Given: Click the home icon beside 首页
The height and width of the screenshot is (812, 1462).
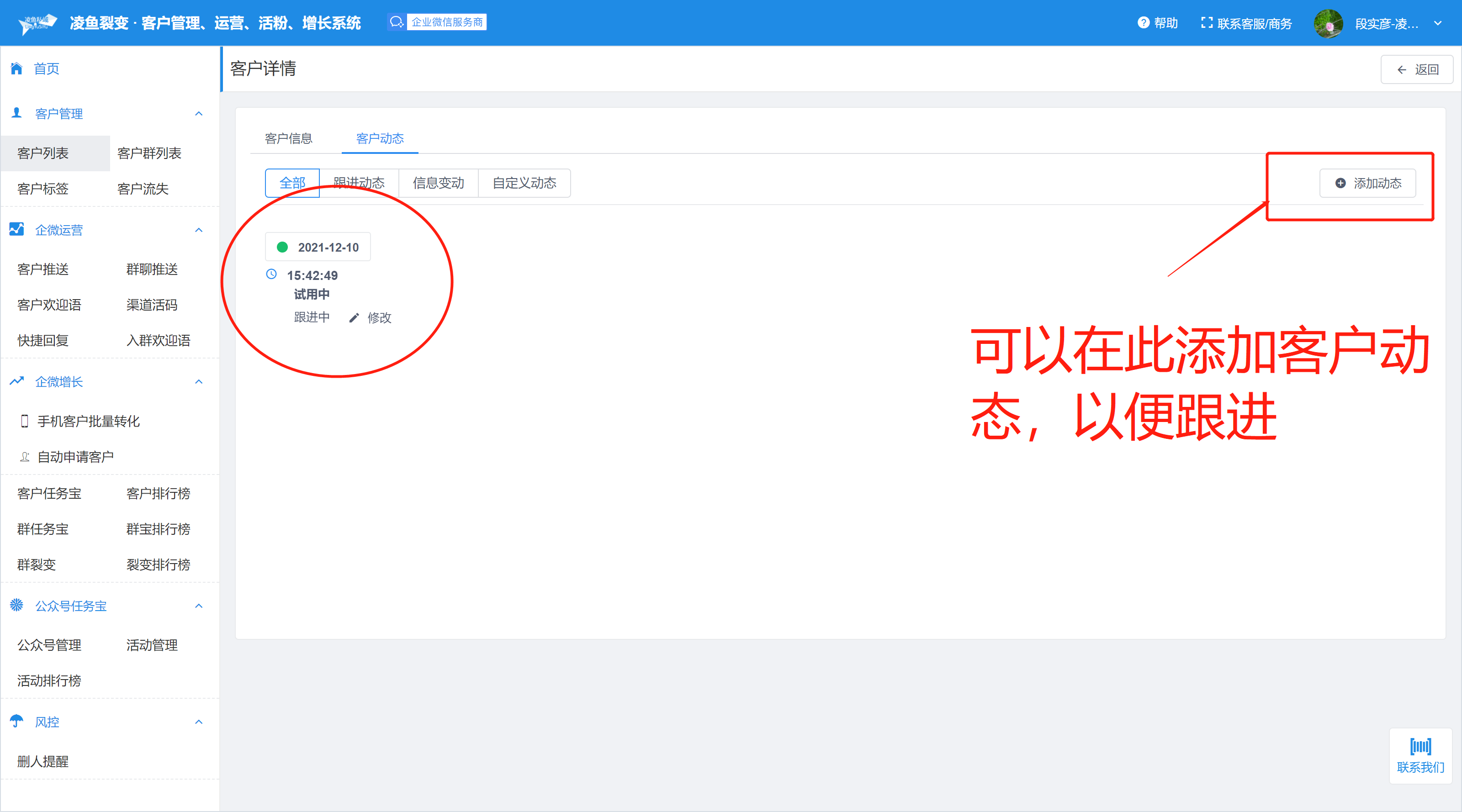Looking at the screenshot, I should [x=16, y=69].
